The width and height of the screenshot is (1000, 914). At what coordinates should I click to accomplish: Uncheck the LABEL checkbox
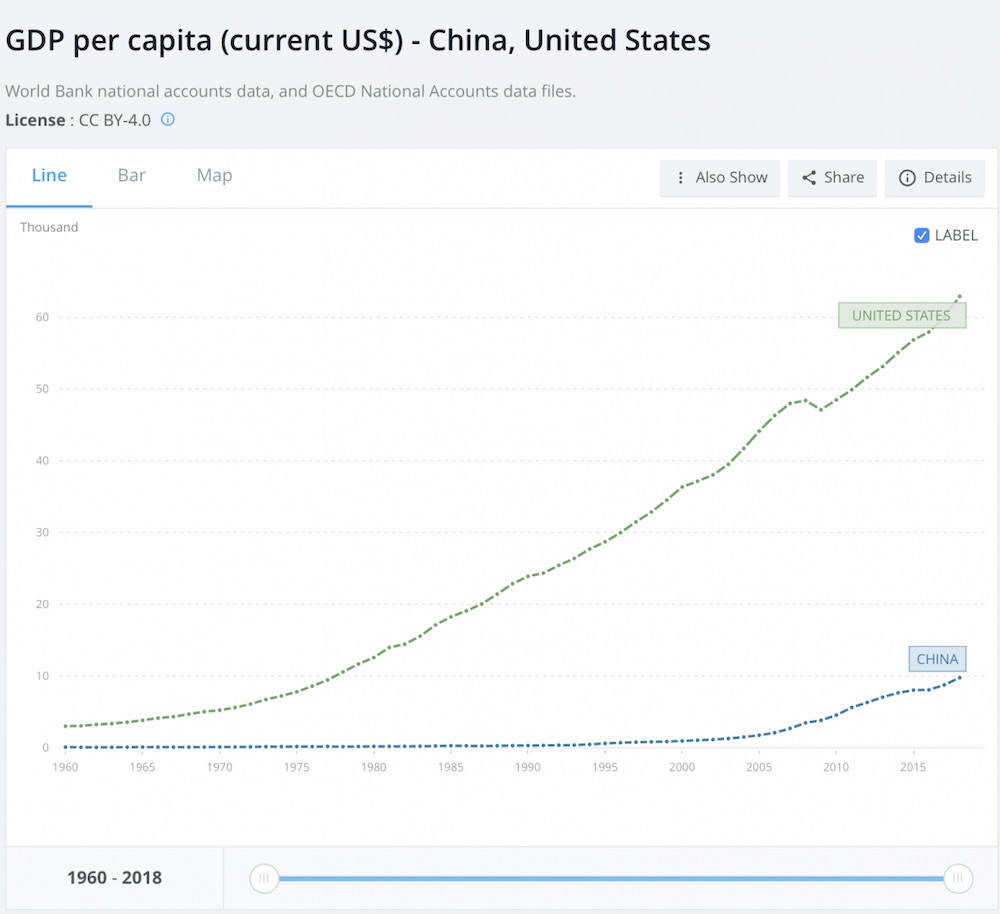tap(922, 236)
